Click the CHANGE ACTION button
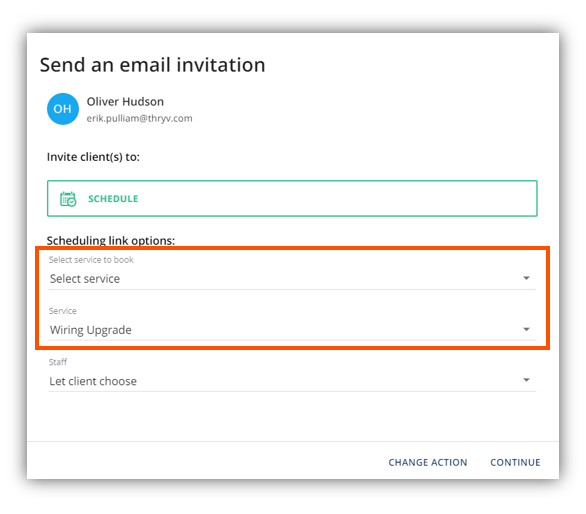Screen dimensions: 586x514 pyautogui.click(x=428, y=462)
